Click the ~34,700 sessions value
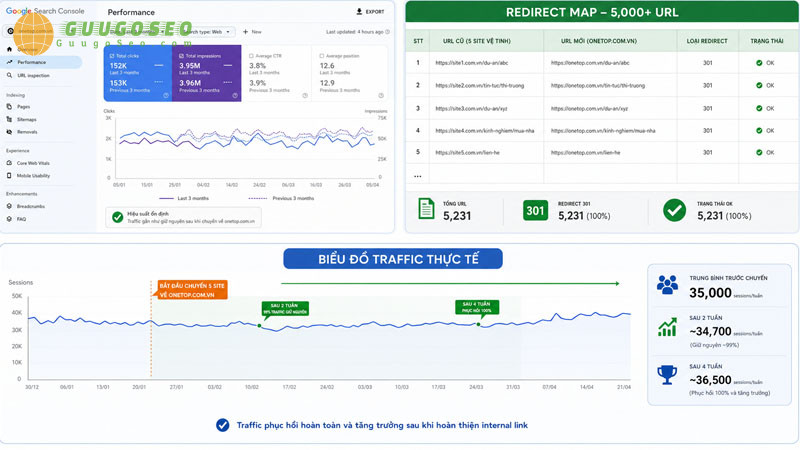Screen dimensions: 800x450 [710, 332]
